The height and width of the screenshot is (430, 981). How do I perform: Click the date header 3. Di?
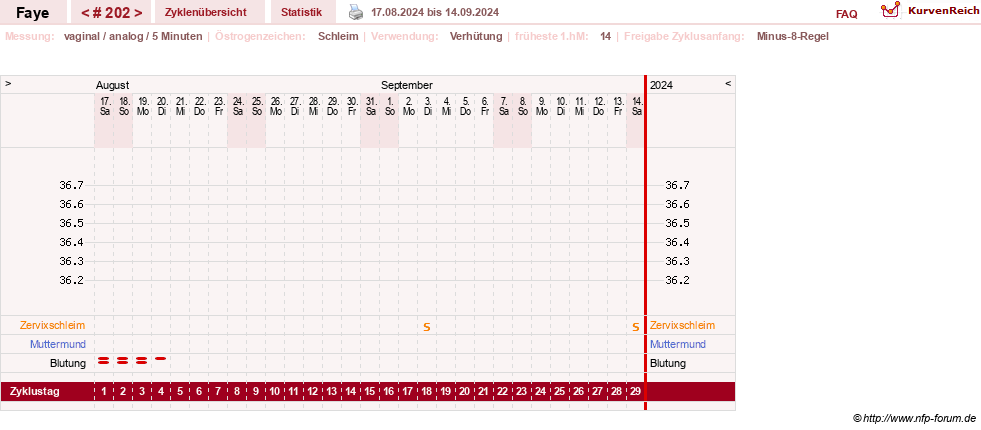pyautogui.click(x=427, y=106)
